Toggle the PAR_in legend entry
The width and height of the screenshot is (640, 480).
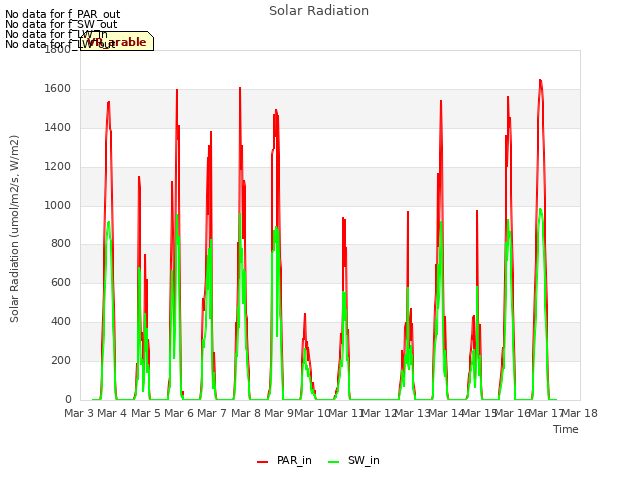(284, 460)
